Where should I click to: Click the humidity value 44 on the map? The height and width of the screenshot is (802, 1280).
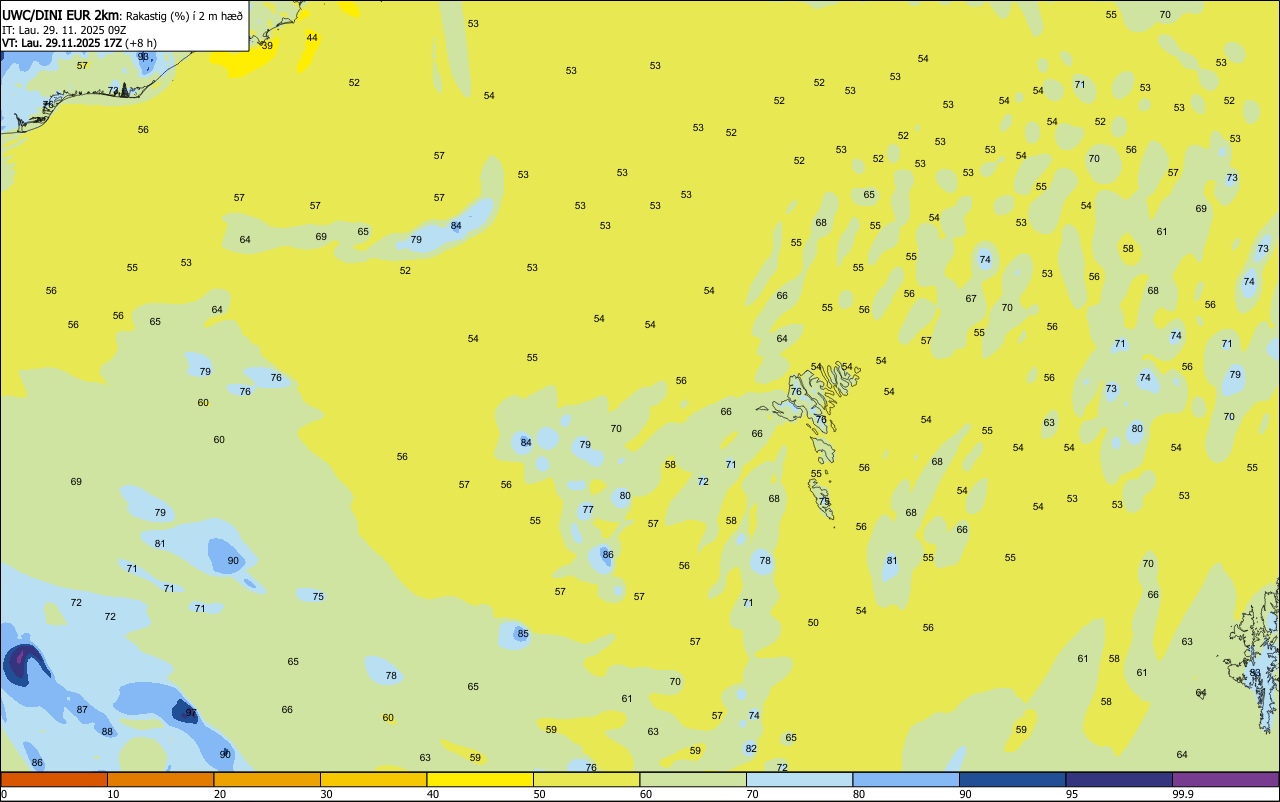(x=312, y=38)
